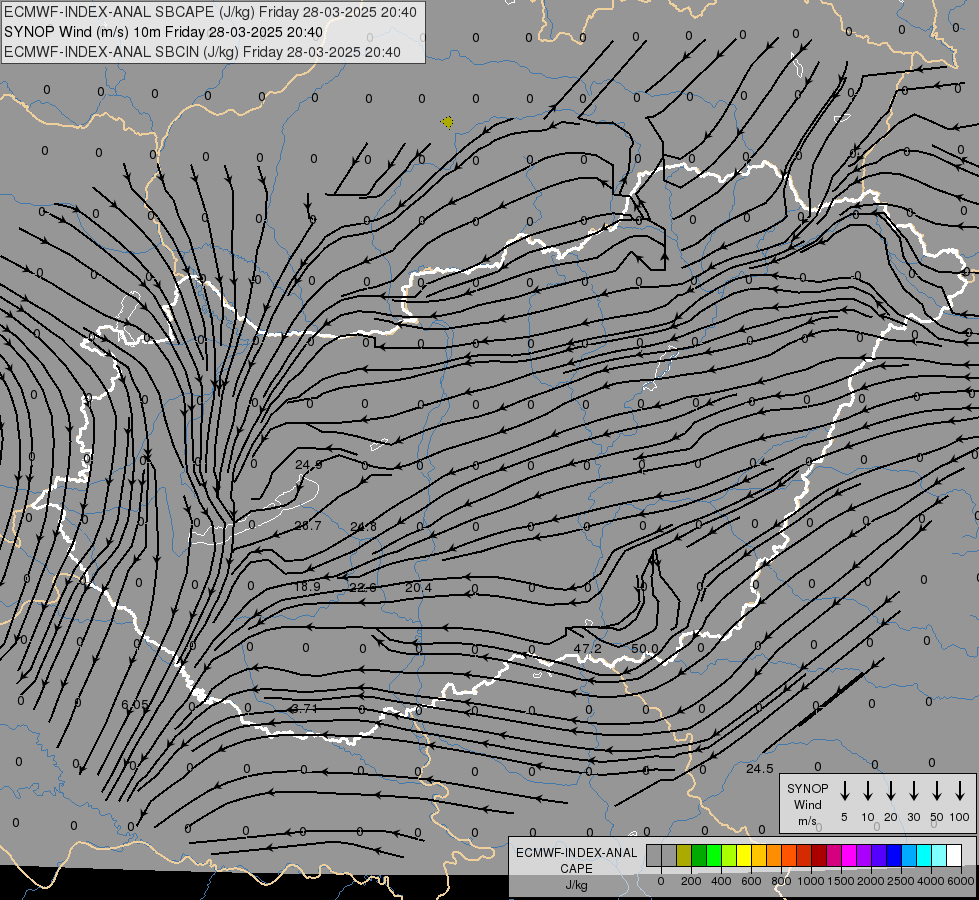Select the dark red CAPE legend swatch

click(x=819, y=855)
